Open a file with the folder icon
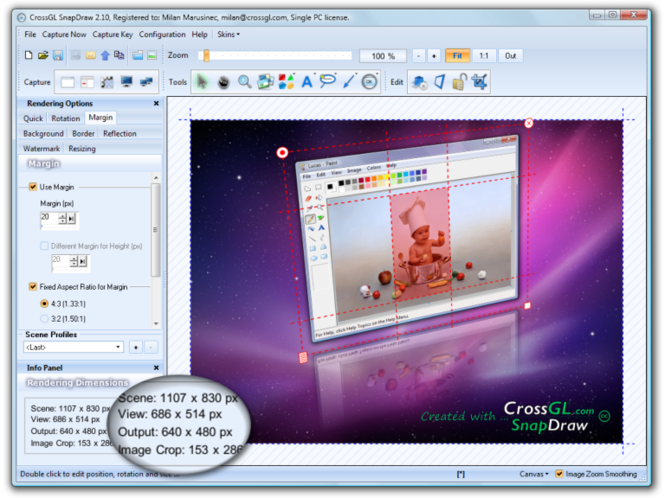The image size is (665, 498). tap(43, 55)
